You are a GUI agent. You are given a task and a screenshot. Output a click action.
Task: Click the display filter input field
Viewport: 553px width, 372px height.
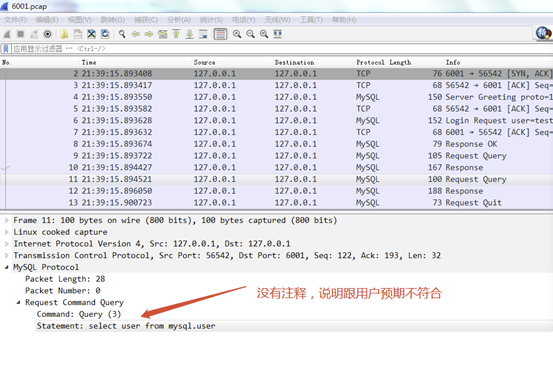click(x=282, y=49)
